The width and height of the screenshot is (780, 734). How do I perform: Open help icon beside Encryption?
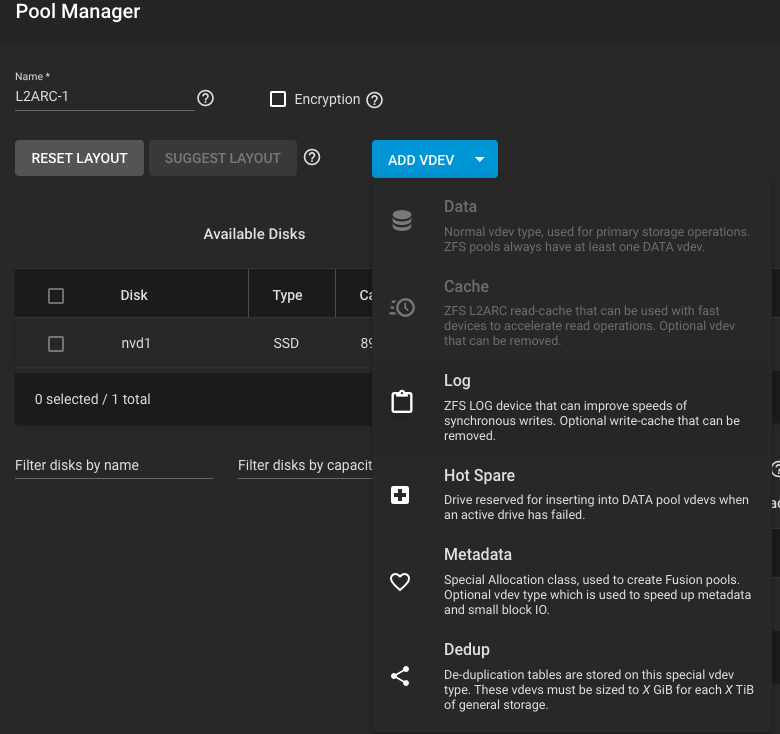(375, 100)
